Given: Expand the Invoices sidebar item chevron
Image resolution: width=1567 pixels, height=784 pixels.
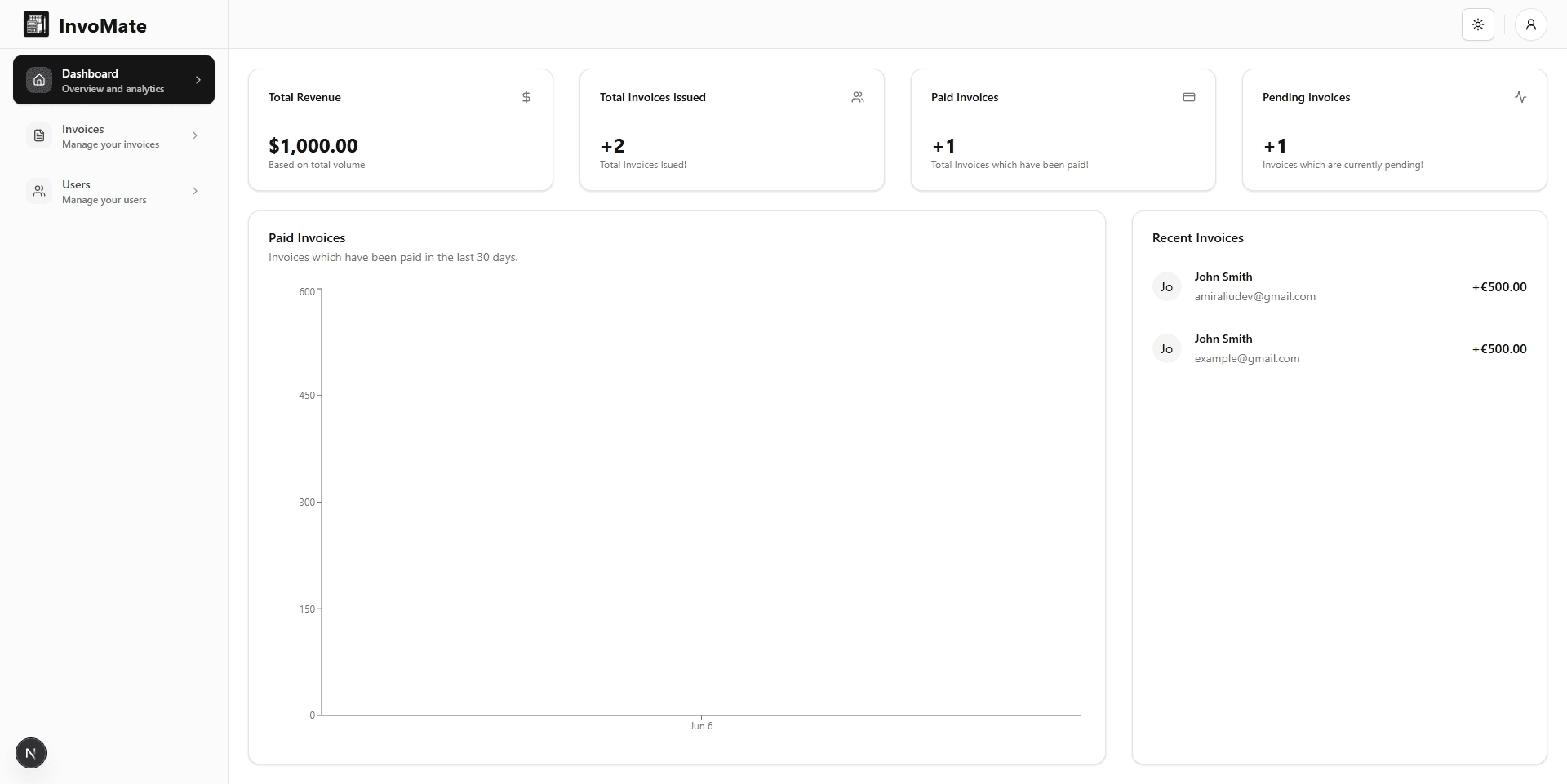Looking at the screenshot, I should (x=196, y=135).
